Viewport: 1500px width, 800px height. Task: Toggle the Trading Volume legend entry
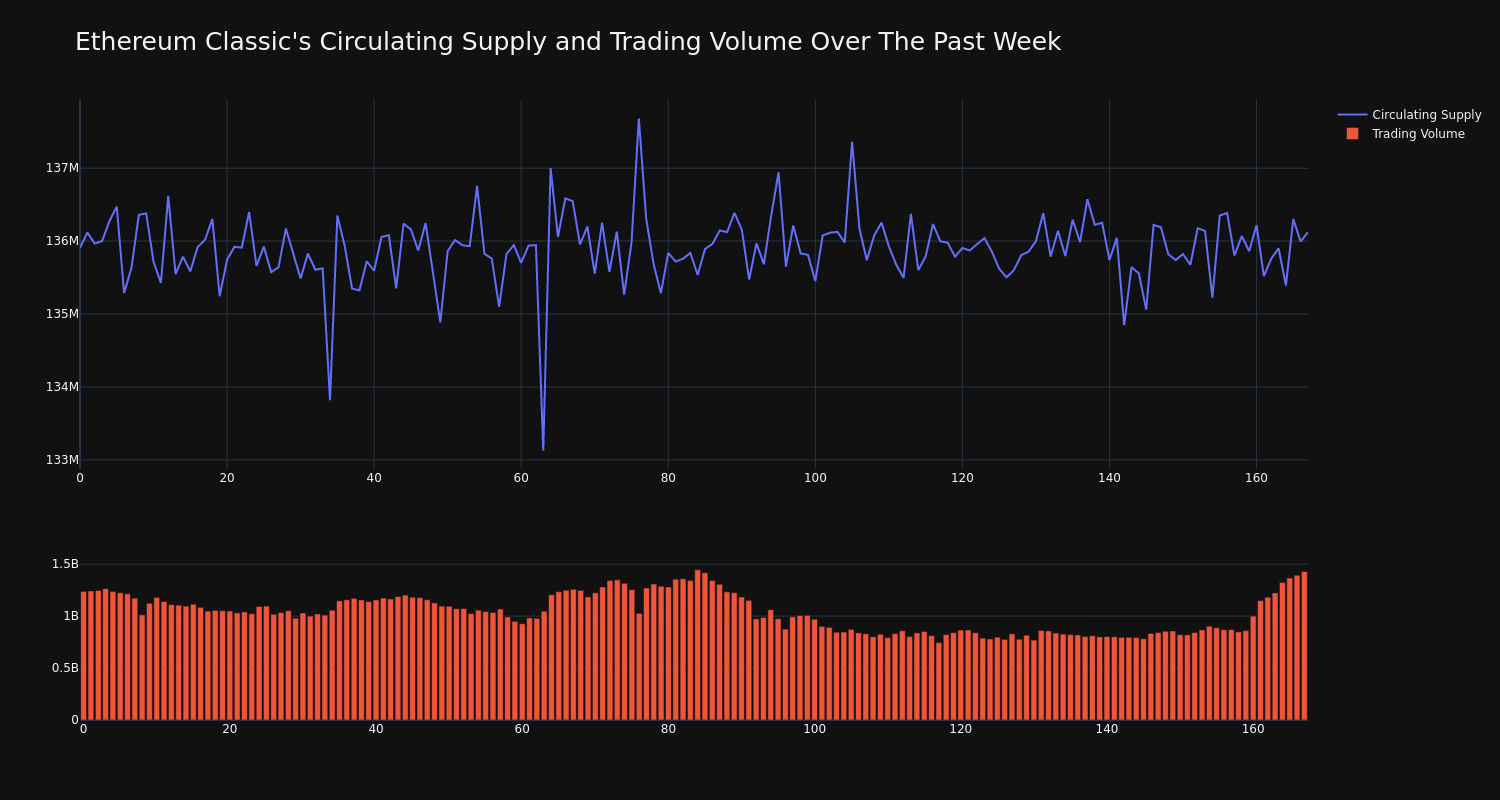(1404, 134)
